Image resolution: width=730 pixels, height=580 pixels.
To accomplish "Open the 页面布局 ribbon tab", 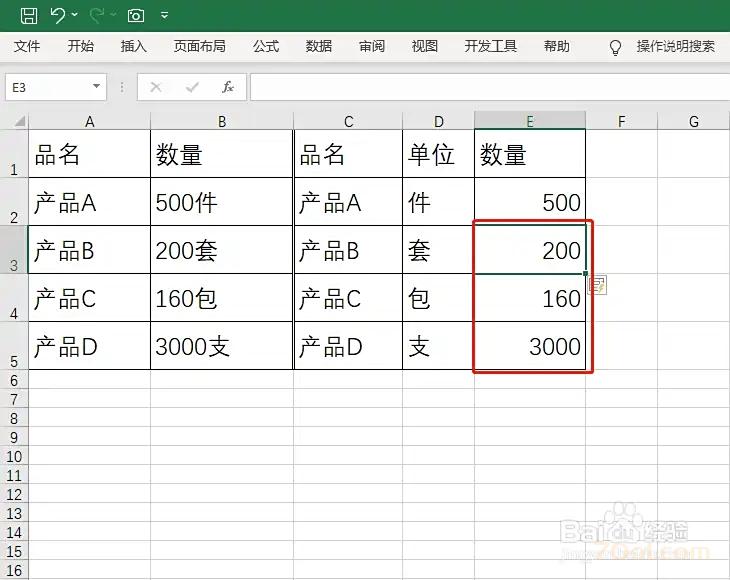I will [200, 46].
